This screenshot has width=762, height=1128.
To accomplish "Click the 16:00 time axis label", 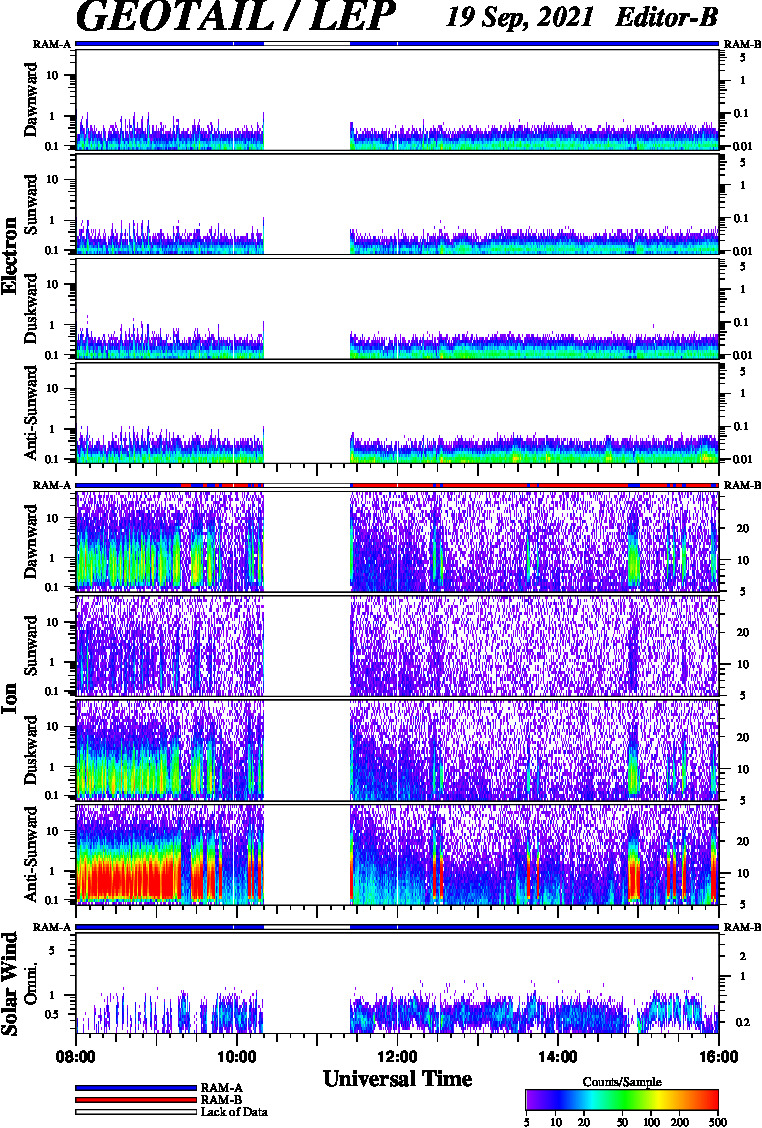I will 718,1057.
